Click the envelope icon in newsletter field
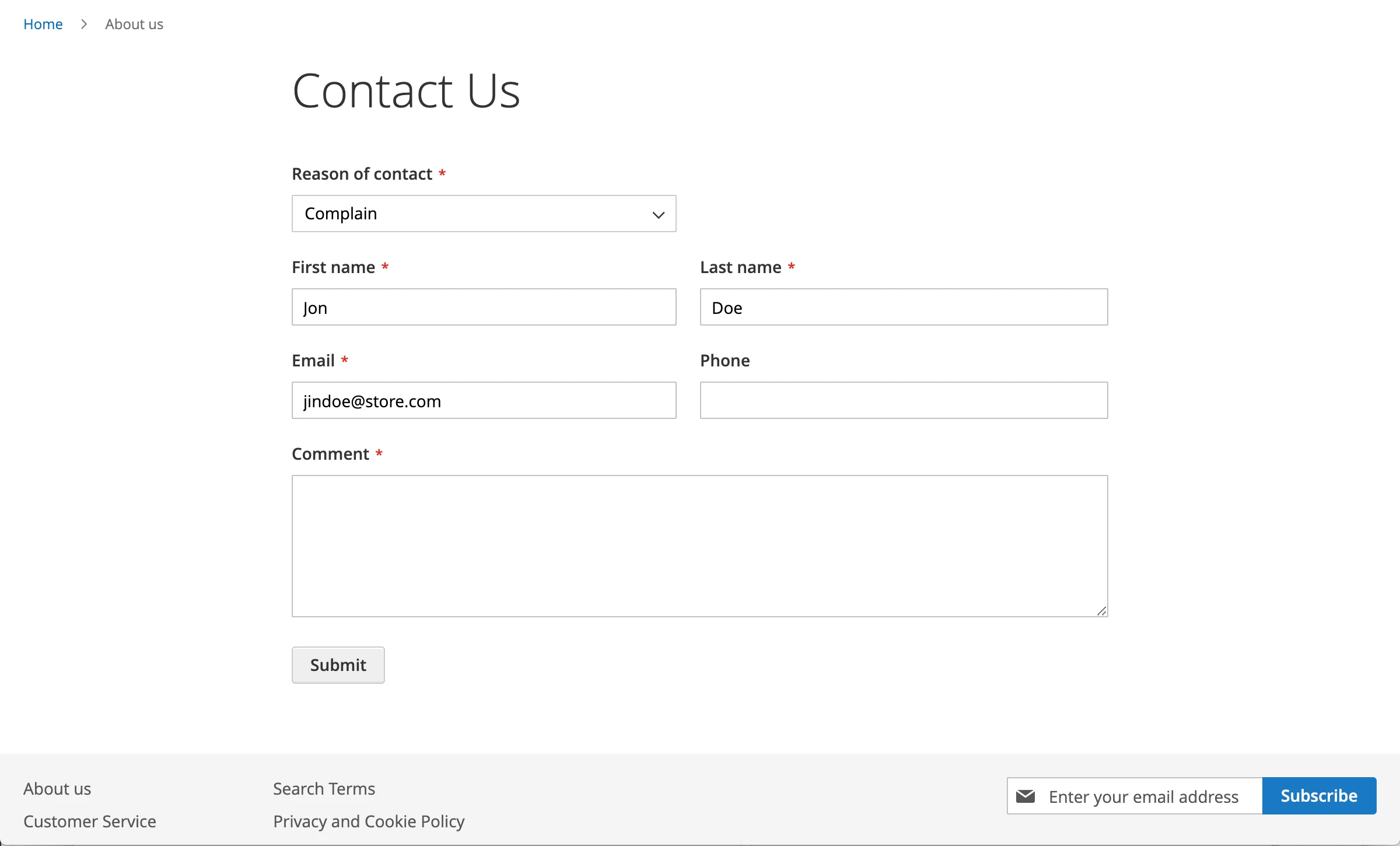1400x846 pixels. (1025, 796)
